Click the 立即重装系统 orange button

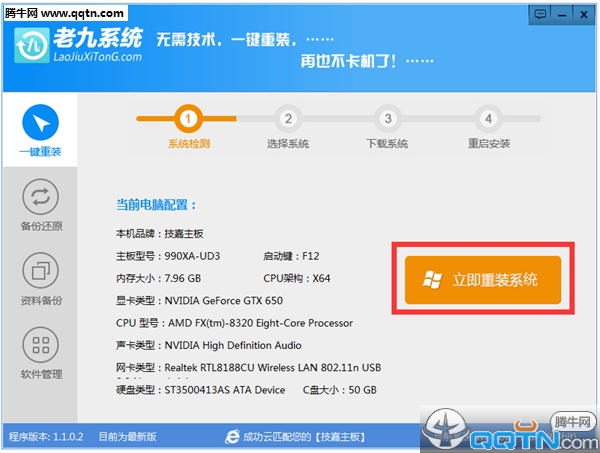point(483,280)
